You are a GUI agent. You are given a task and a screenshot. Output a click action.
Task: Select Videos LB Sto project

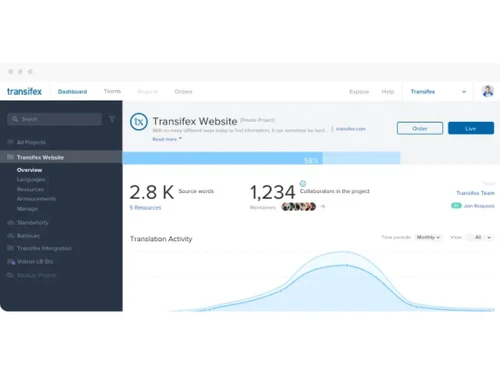[x=35, y=261]
